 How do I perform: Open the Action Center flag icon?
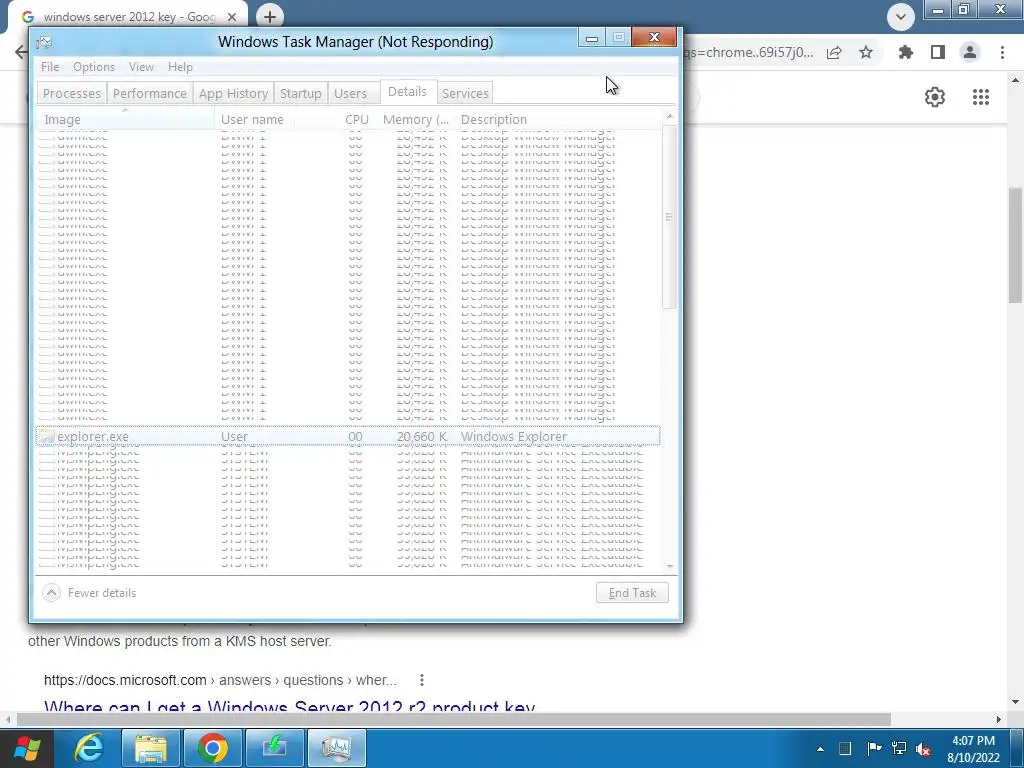(873, 748)
